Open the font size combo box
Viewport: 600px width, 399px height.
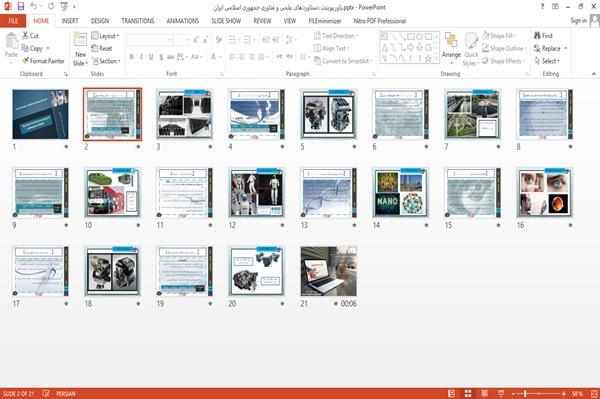click(181, 39)
